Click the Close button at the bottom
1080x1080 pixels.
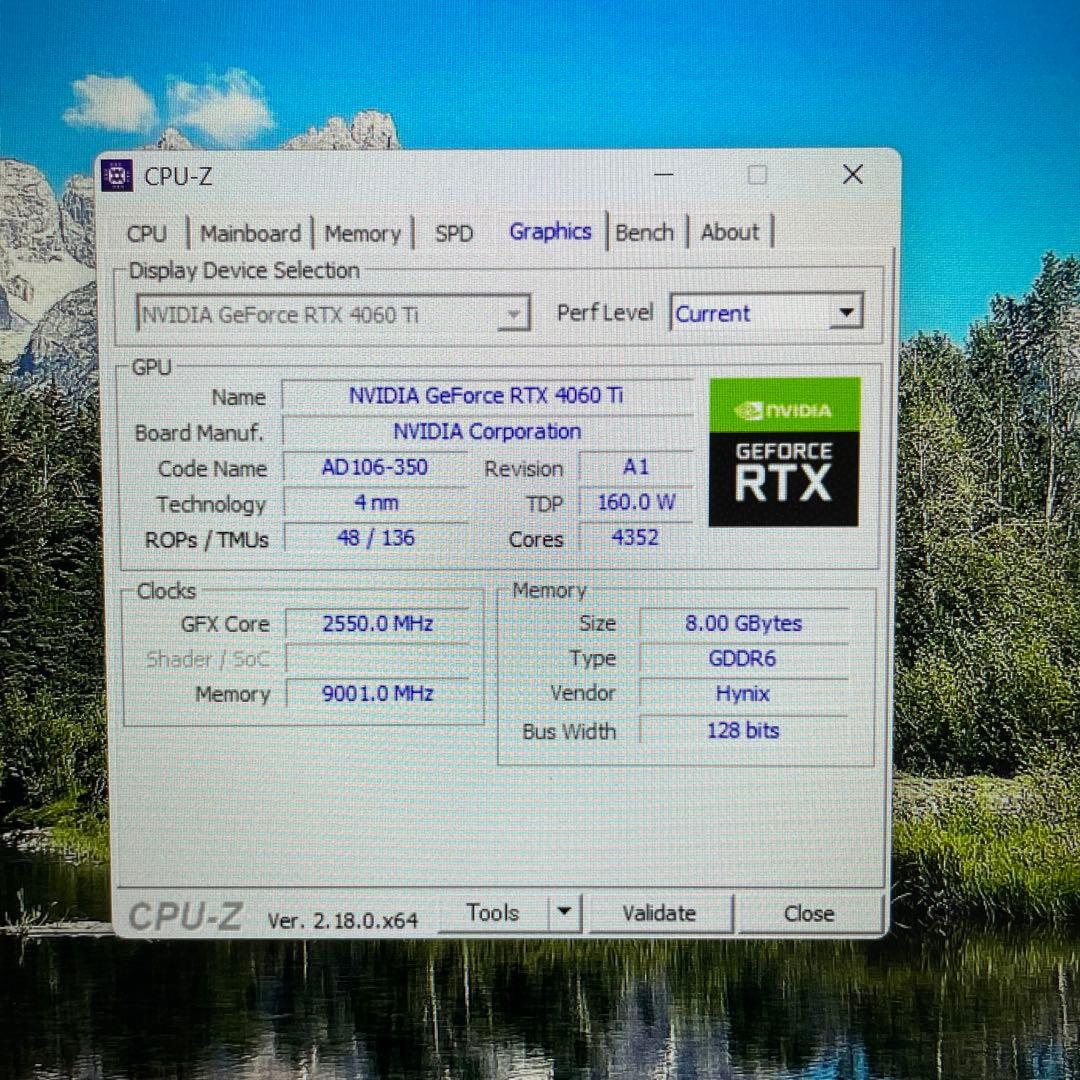coord(808,913)
